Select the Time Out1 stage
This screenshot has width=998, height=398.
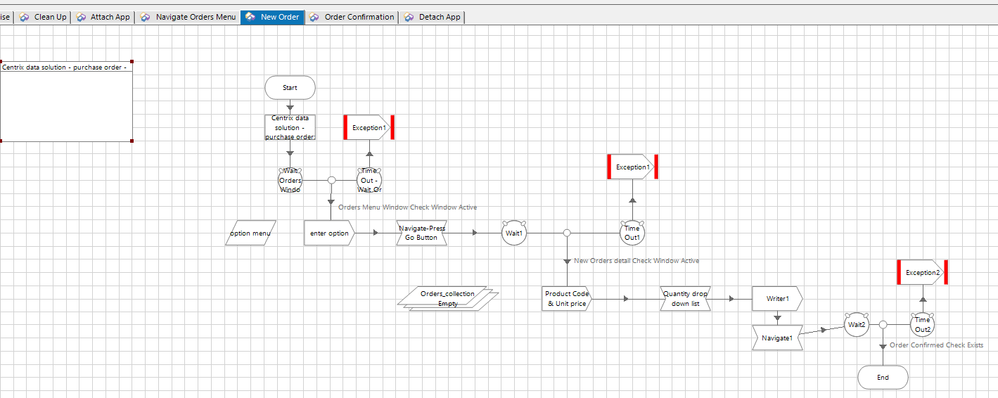point(632,233)
